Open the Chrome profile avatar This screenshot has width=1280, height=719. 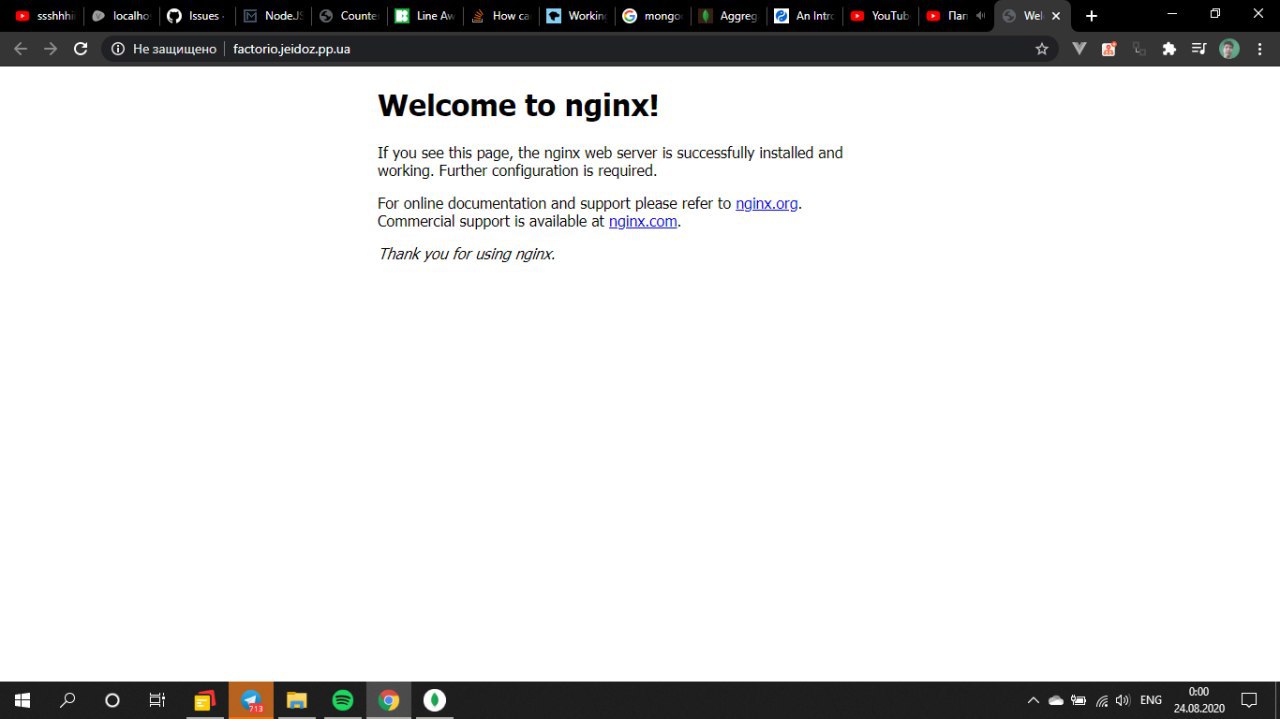[x=1229, y=48]
